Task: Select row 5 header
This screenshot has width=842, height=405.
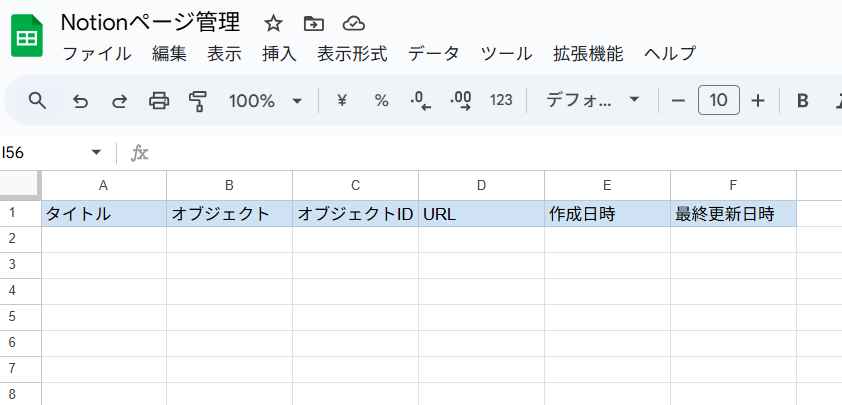Action: 20,317
